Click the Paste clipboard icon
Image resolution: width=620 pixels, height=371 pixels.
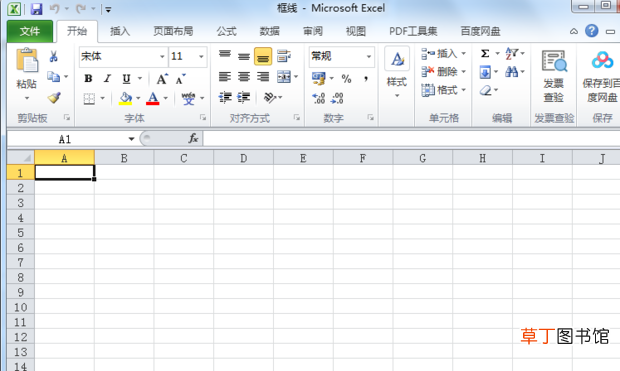[x=27, y=61]
